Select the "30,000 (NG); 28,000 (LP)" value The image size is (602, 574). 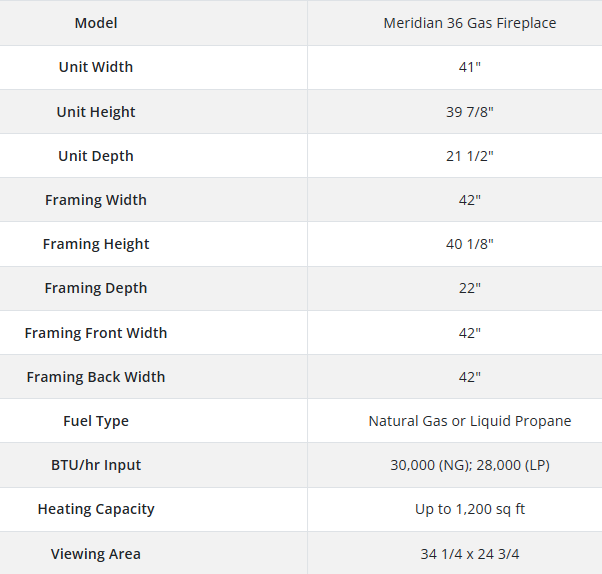click(x=470, y=465)
